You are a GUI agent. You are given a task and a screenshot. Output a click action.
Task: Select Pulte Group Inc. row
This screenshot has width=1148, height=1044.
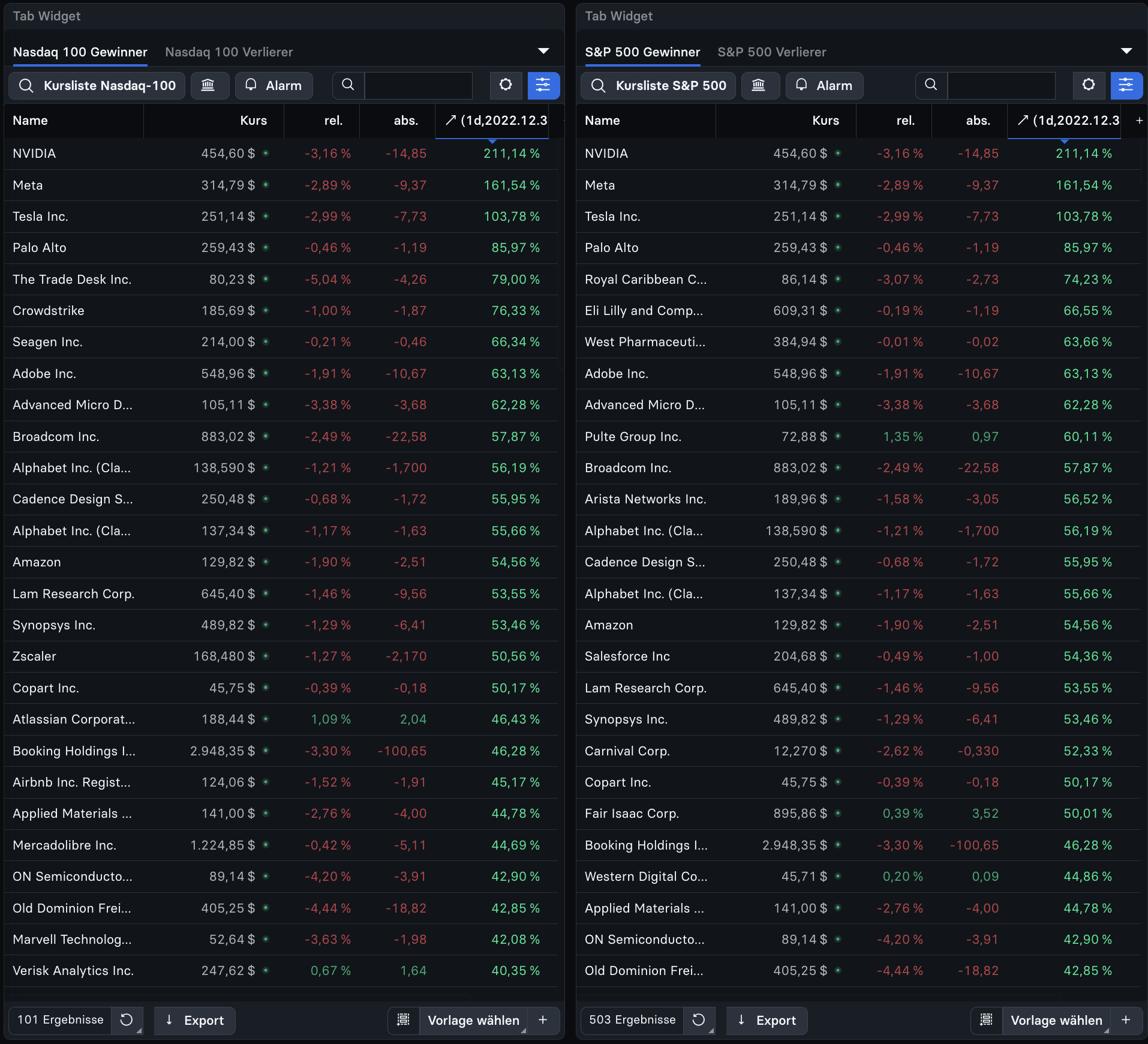pos(858,437)
